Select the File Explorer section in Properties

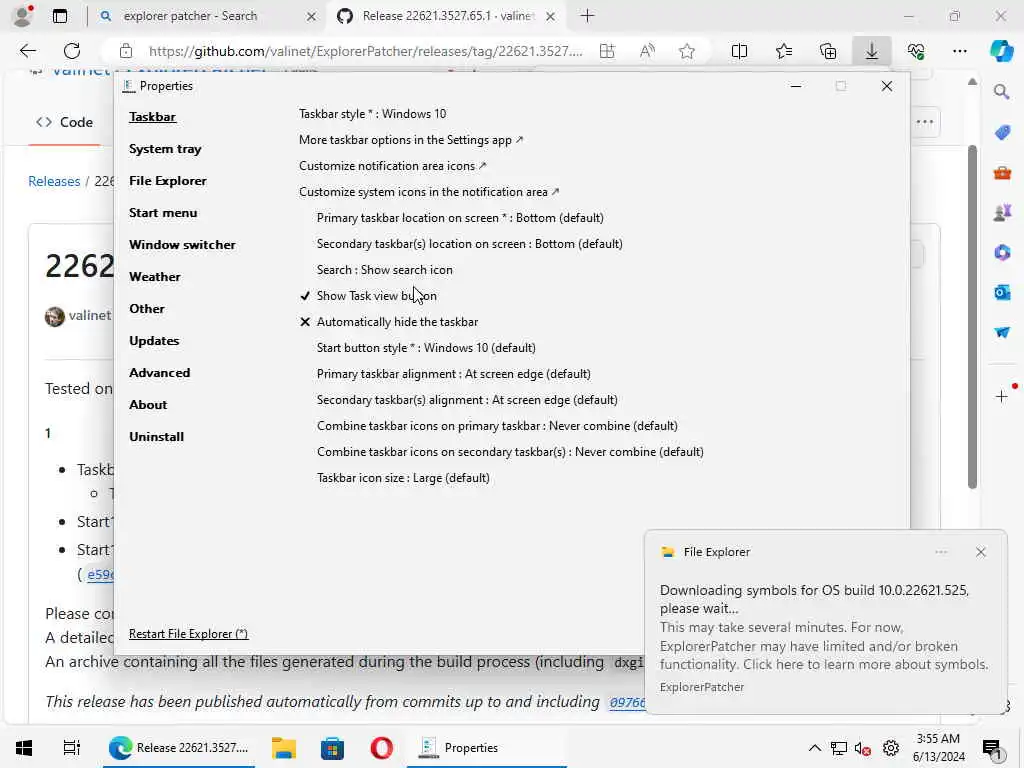point(168,181)
